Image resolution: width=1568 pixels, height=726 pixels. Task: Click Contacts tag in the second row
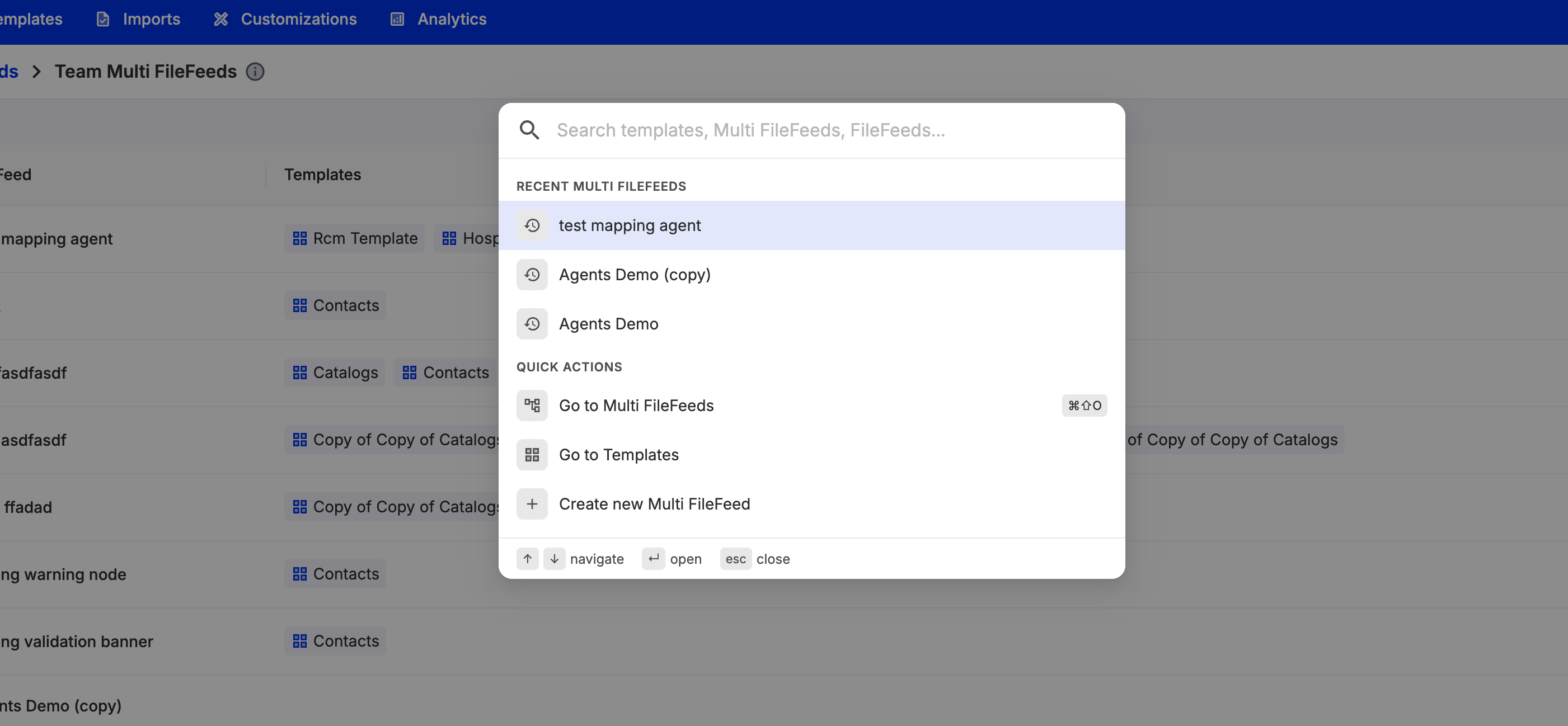click(x=335, y=305)
